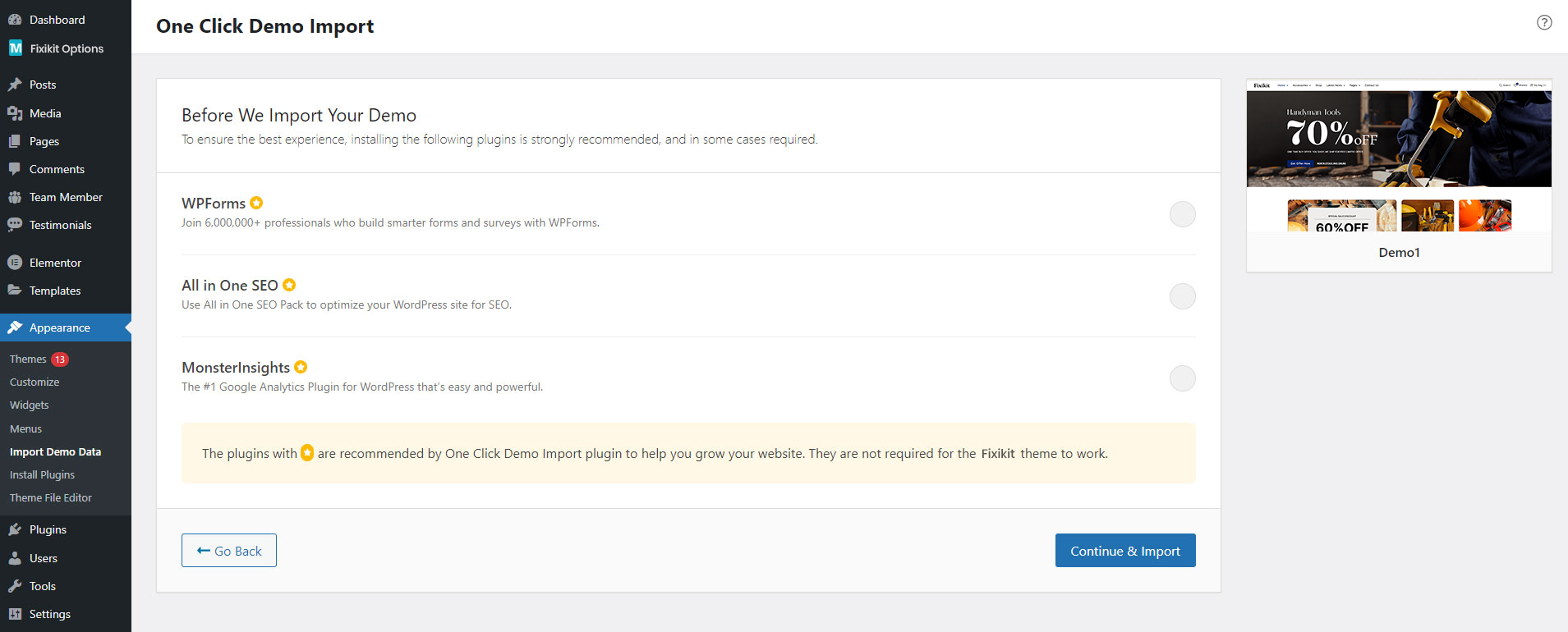
Task: Open the Customize submenu link
Action: click(x=34, y=382)
